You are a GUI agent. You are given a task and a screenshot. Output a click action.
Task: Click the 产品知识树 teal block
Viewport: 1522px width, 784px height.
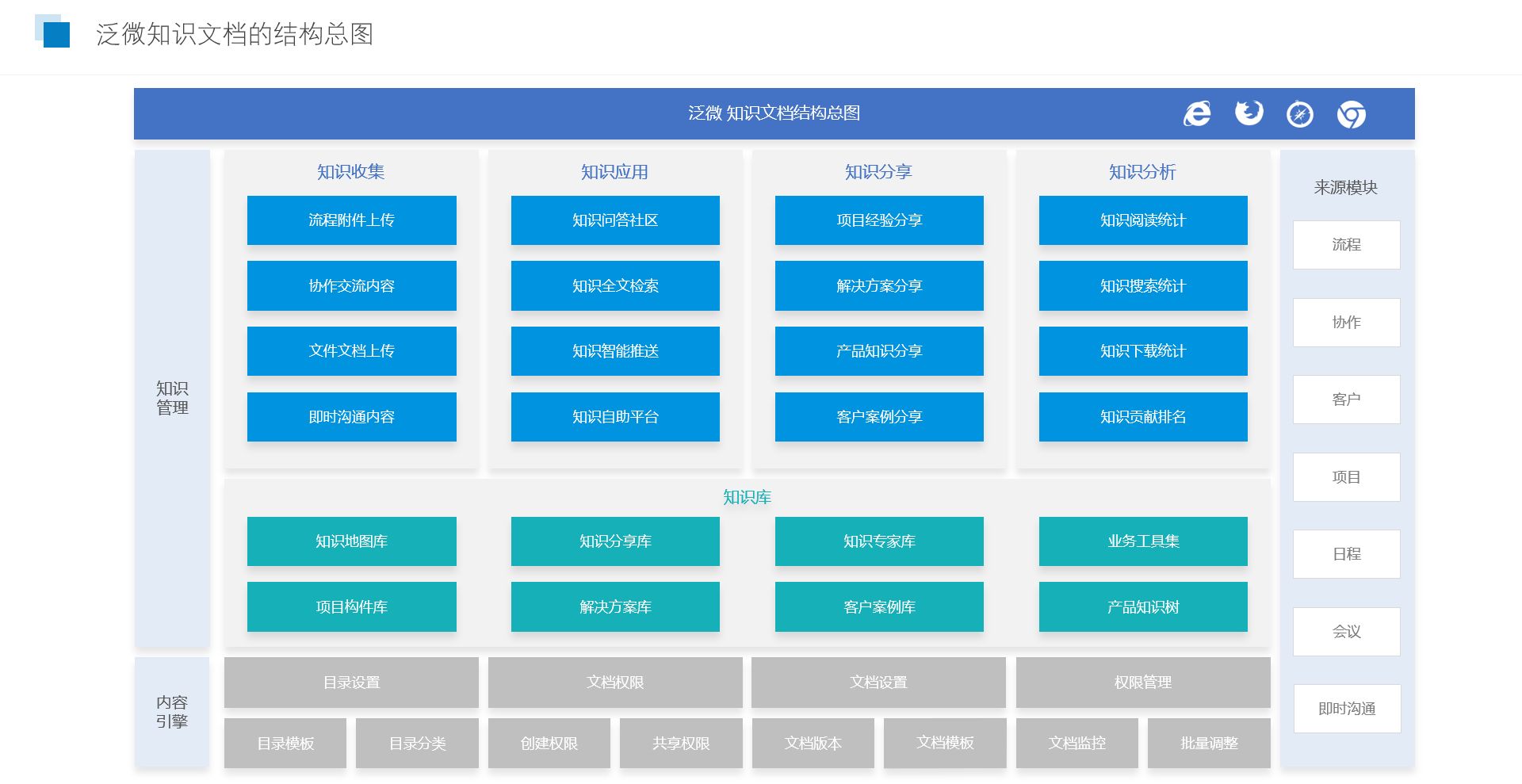click(x=1142, y=607)
